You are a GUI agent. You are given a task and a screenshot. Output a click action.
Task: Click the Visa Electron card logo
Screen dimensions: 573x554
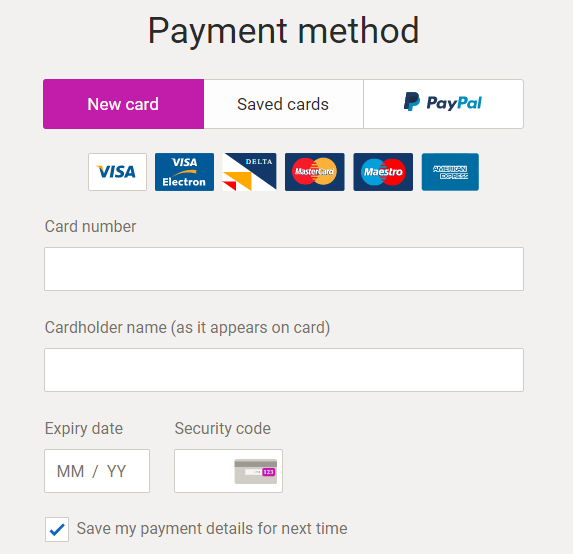(184, 172)
